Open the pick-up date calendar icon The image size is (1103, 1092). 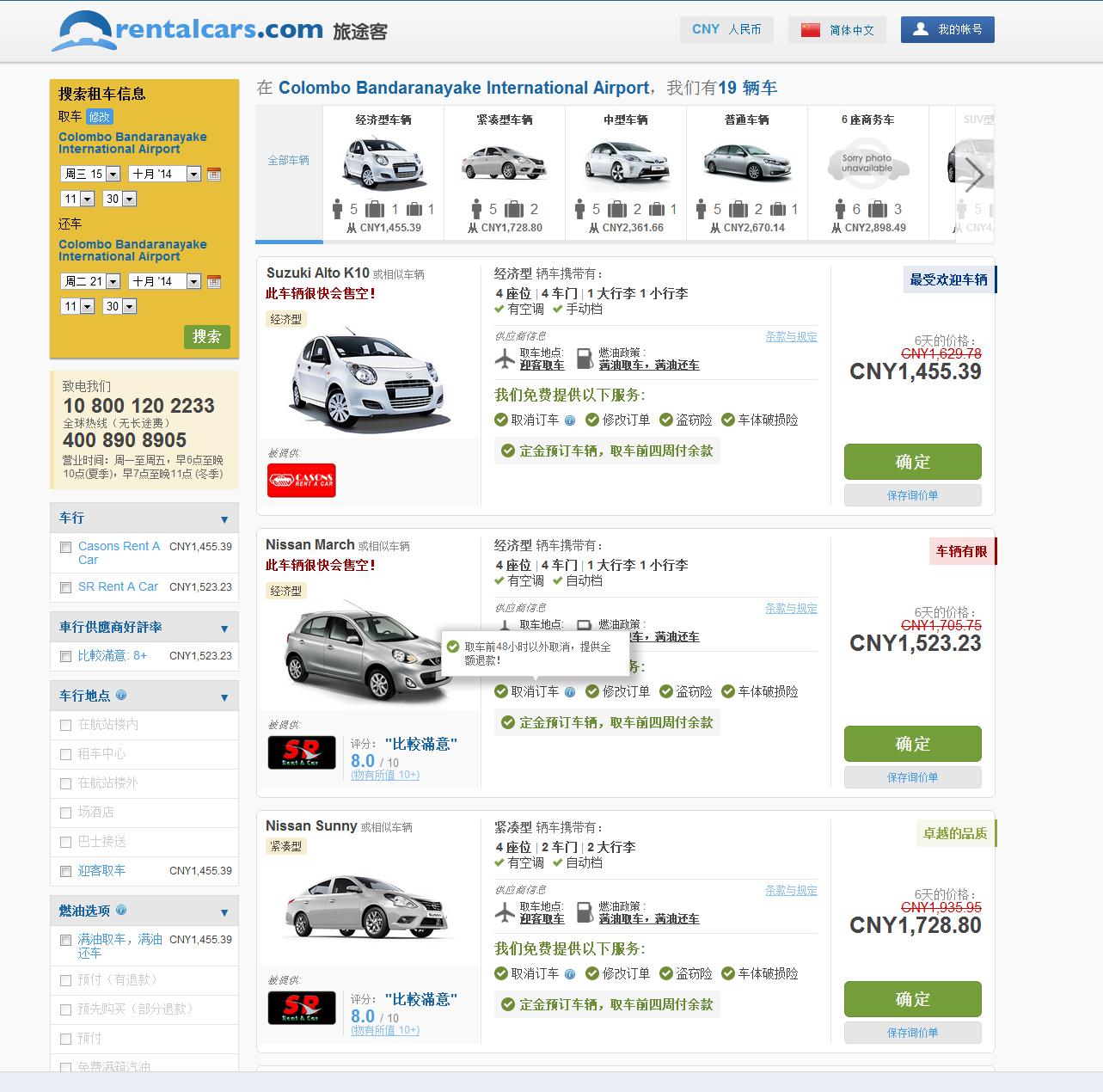214,174
